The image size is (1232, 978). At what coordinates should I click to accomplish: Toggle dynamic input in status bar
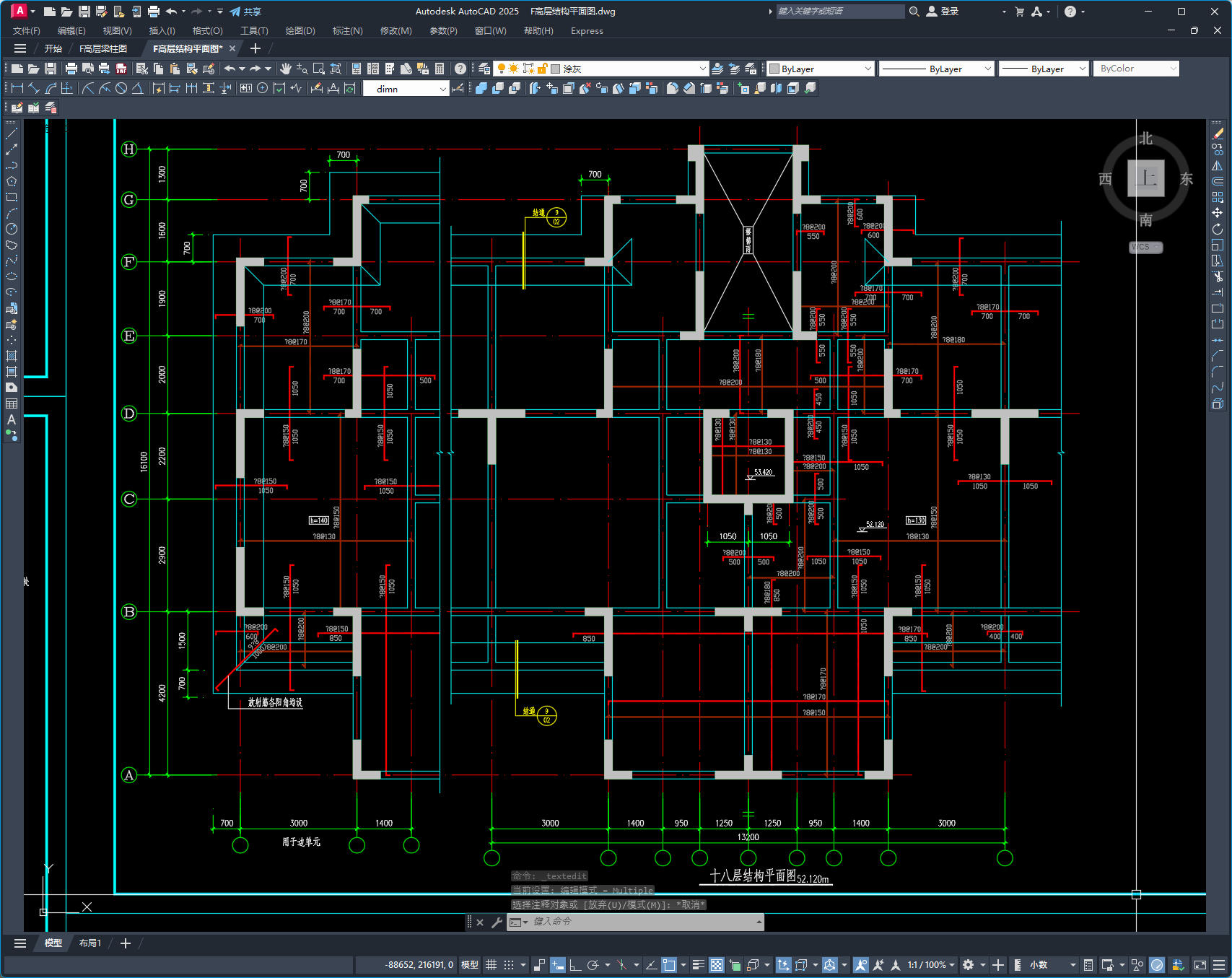click(x=557, y=965)
